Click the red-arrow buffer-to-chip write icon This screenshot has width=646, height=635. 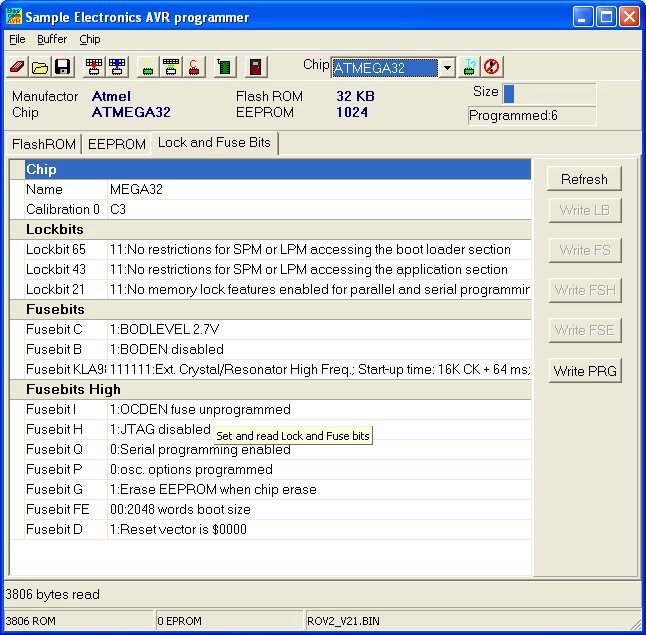(94, 67)
